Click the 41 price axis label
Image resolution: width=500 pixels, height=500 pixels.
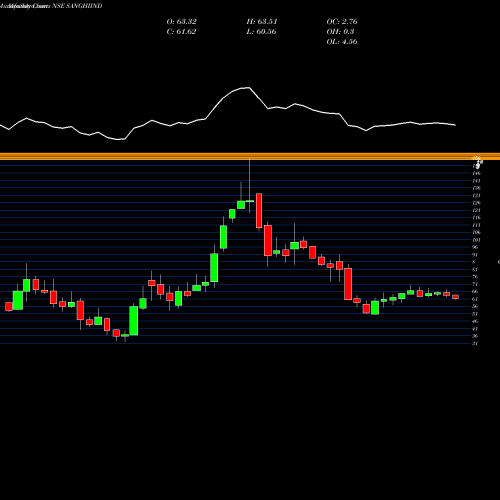(x=475, y=328)
